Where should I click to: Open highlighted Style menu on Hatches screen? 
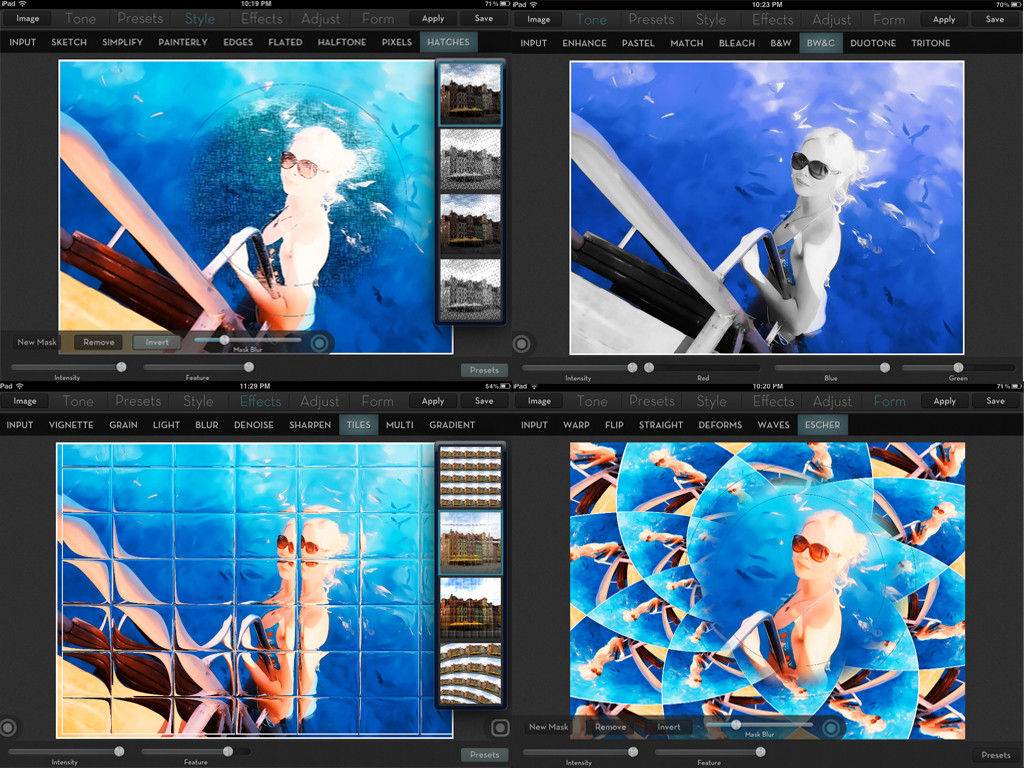click(x=199, y=18)
